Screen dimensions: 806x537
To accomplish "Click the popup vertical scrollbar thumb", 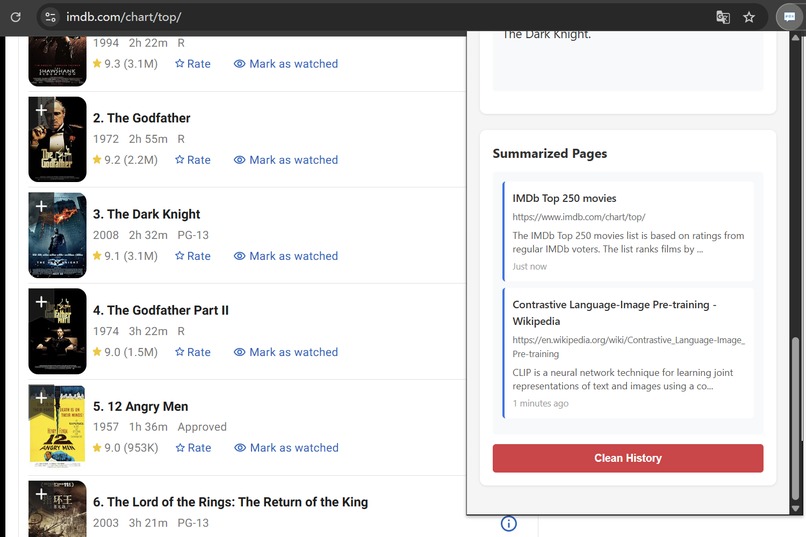I will (796, 417).
